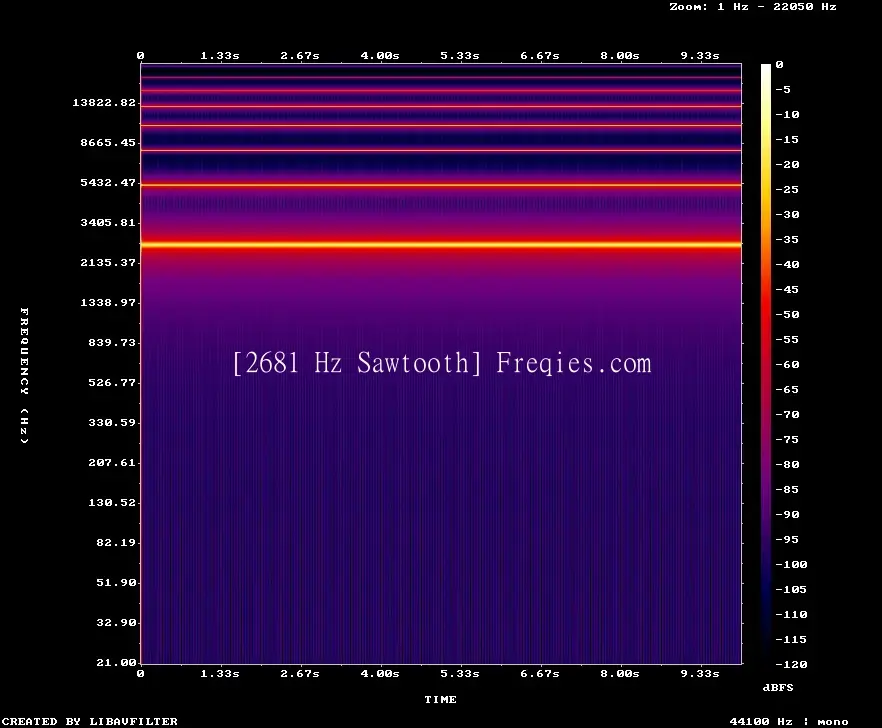882x728 pixels.
Task: Click the 207.61 frequency axis label
Action: [112, 462]
